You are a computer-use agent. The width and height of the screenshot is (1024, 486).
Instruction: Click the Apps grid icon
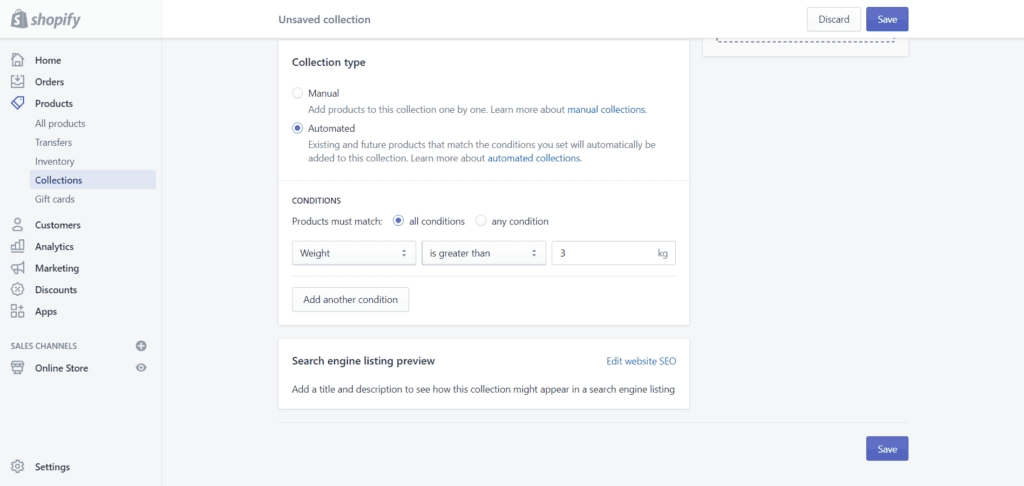coord(18,311)
